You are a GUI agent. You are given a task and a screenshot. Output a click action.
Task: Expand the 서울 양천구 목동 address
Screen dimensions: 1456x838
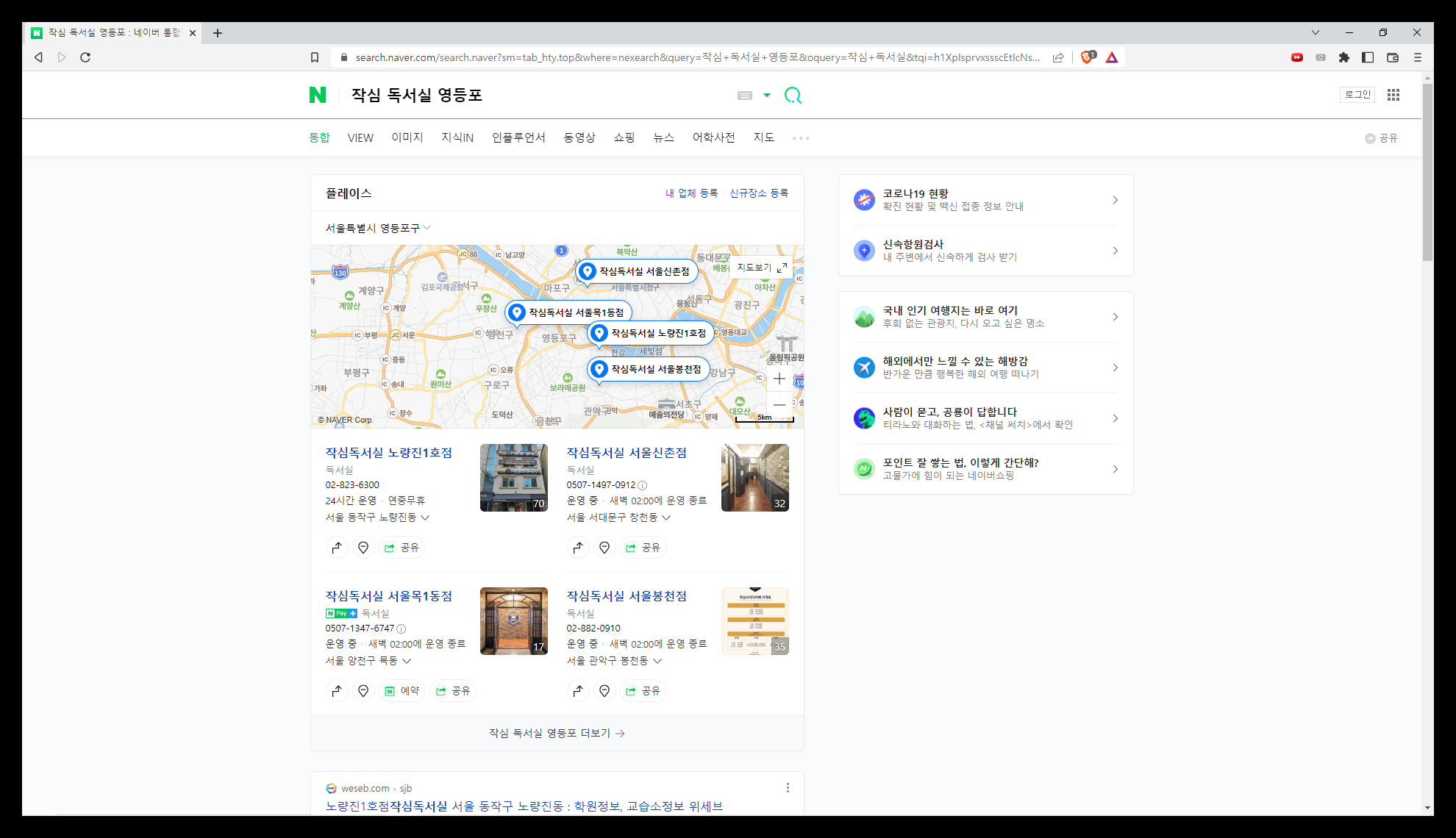pos(368,661)
